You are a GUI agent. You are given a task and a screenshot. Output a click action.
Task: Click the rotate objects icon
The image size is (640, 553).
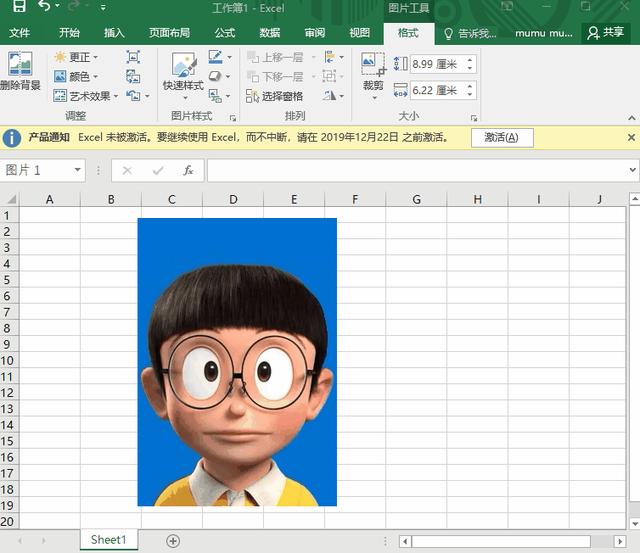[330, 96]
